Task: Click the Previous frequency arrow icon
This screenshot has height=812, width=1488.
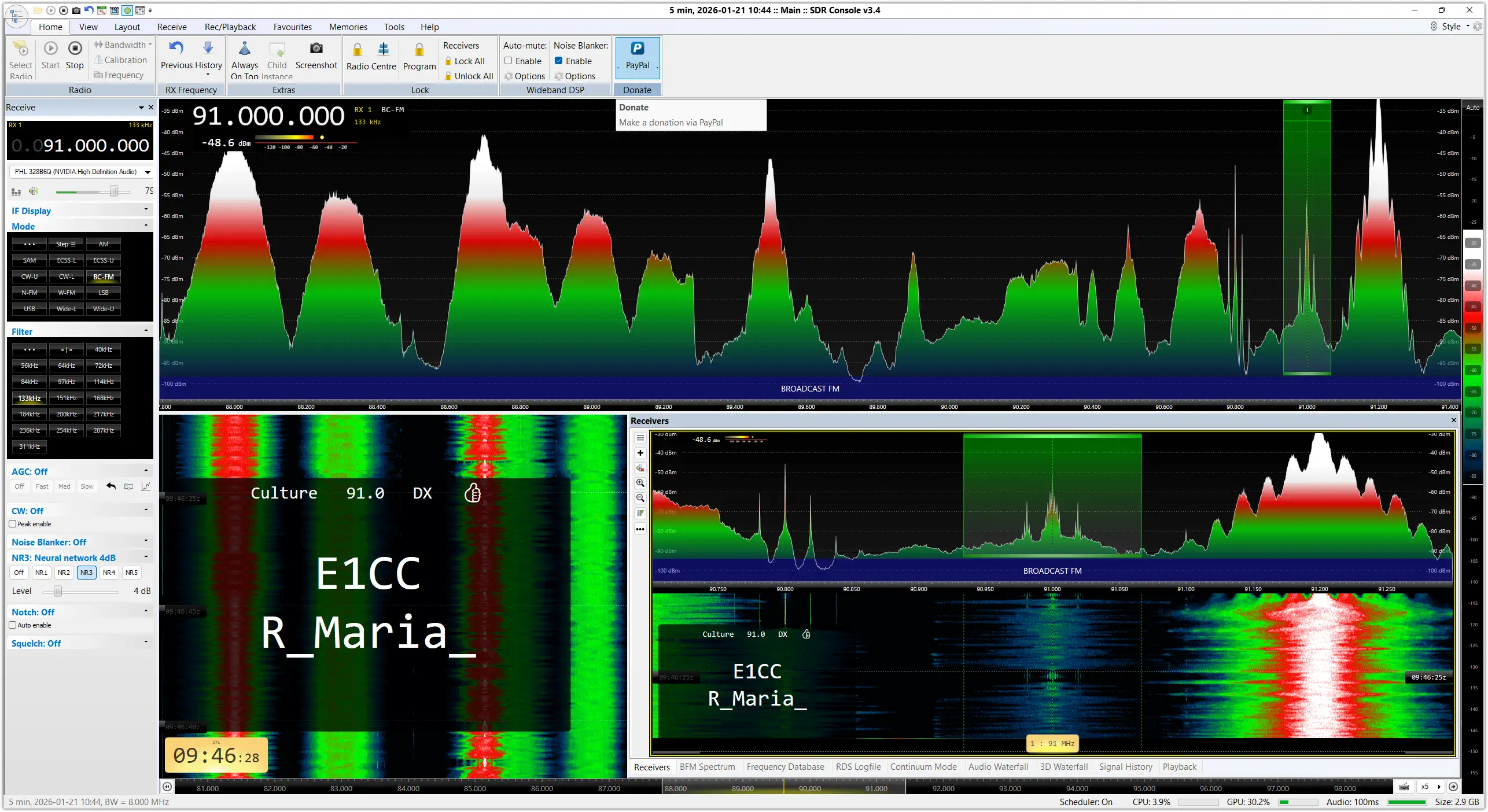Action: pos(176,49)
